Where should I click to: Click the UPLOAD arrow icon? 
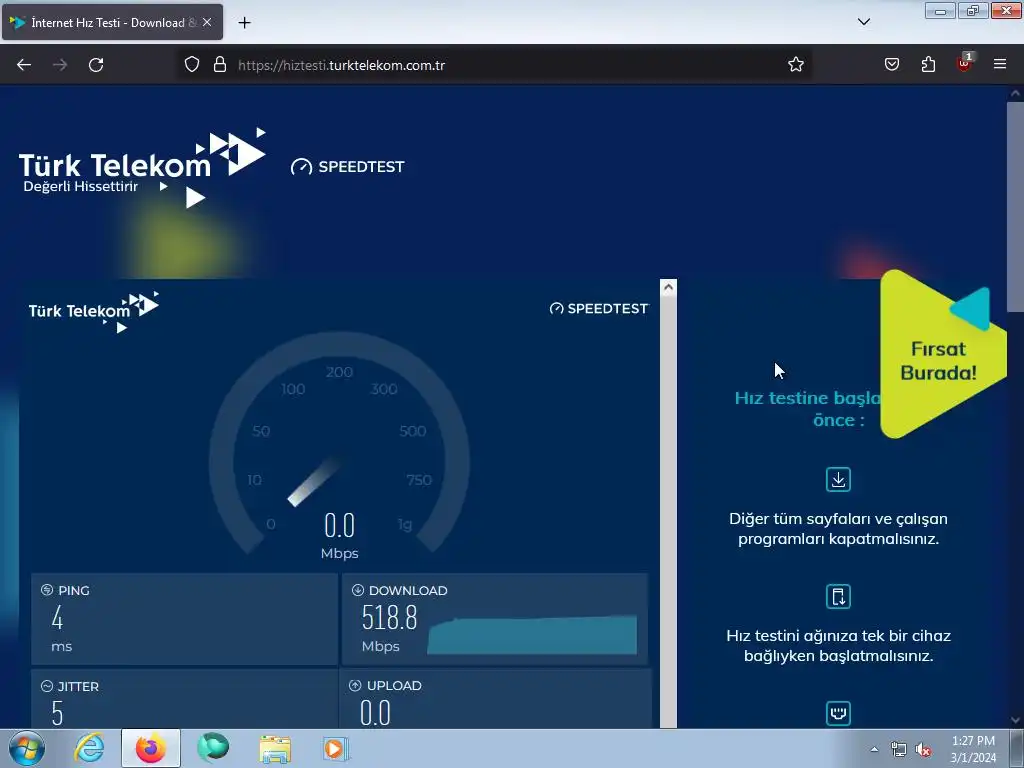click(355, 686)
